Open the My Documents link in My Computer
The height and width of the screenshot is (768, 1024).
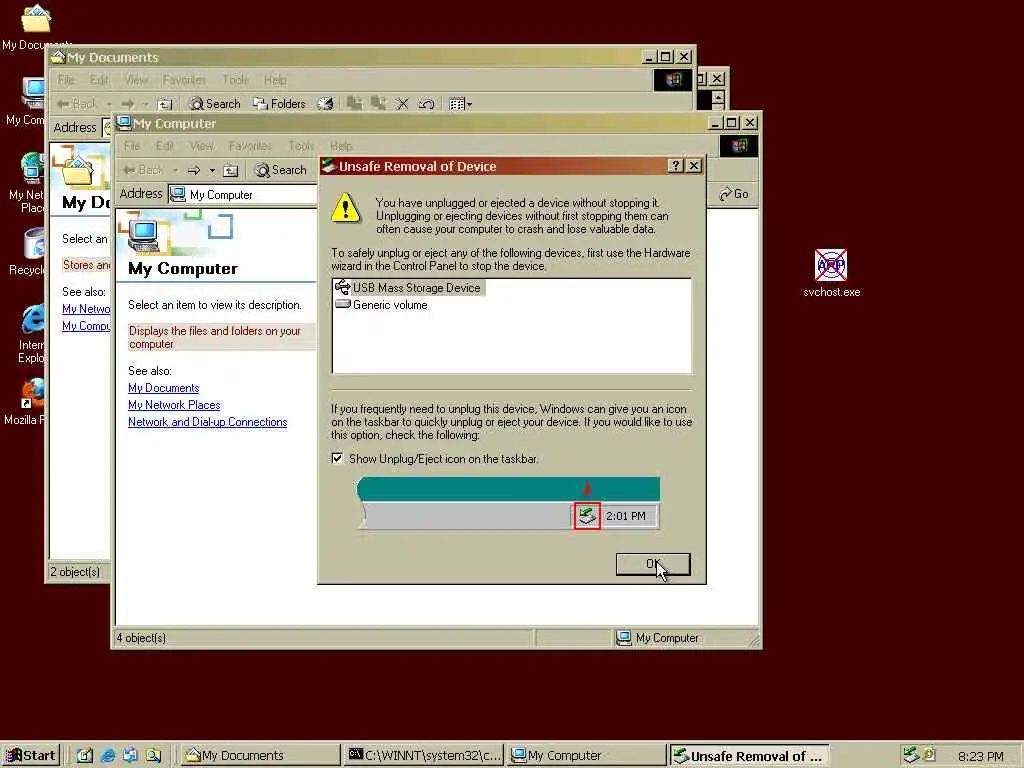[163, 388]
